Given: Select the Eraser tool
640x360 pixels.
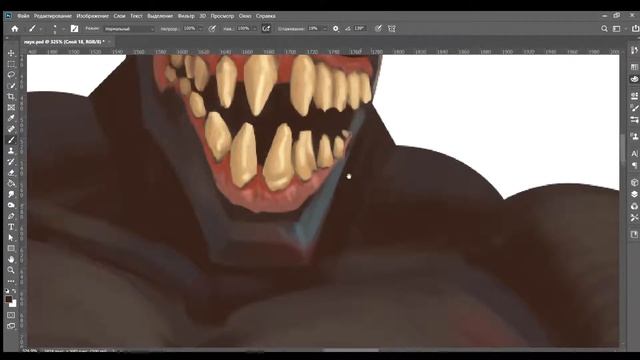Looking at the screenshot, I should [x=11, y=173].
